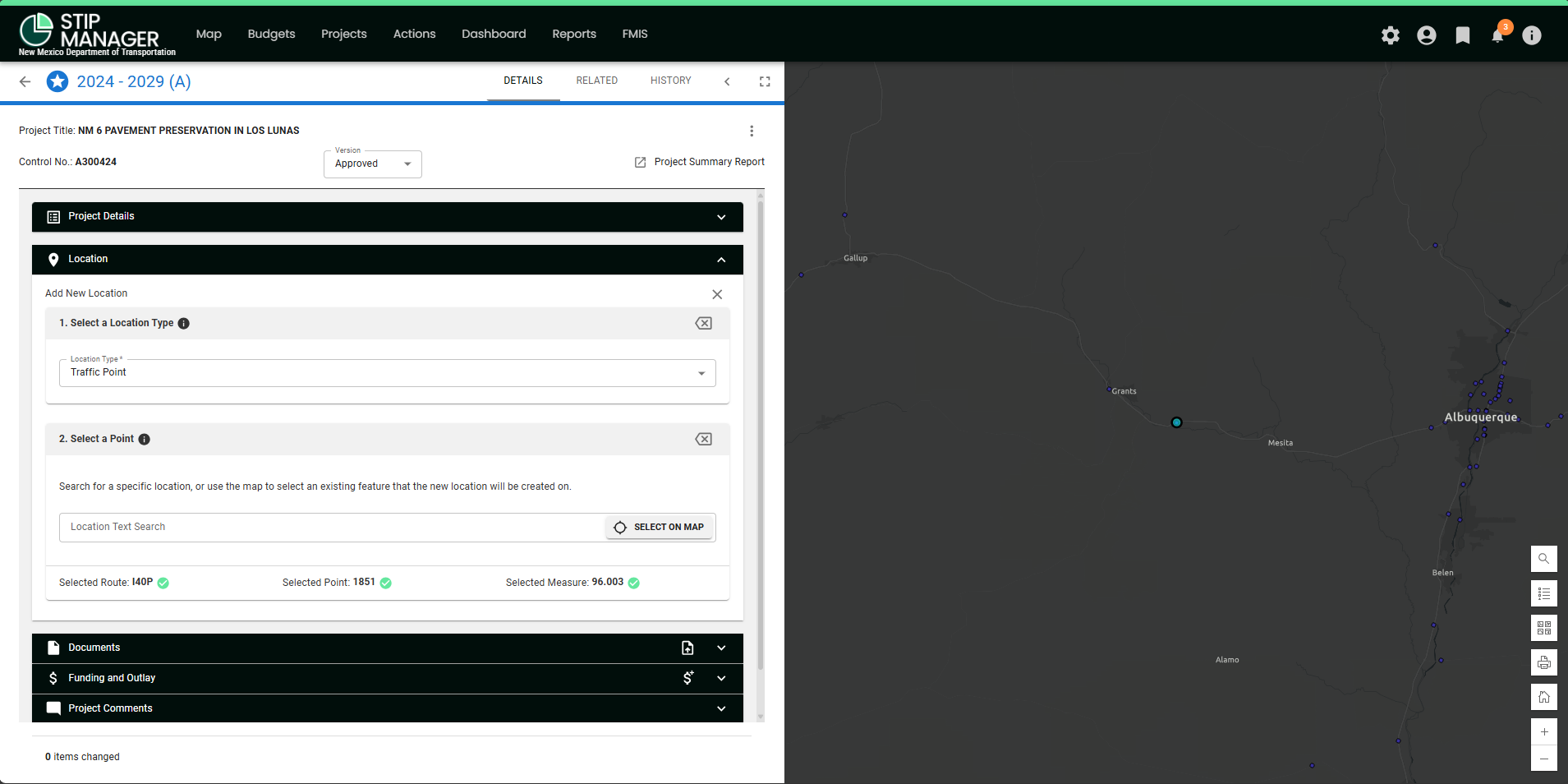The height and width of the screenshot is (784, 1568).
Task: Expand the Project Comments section
Action: click(x=388, y=708)
